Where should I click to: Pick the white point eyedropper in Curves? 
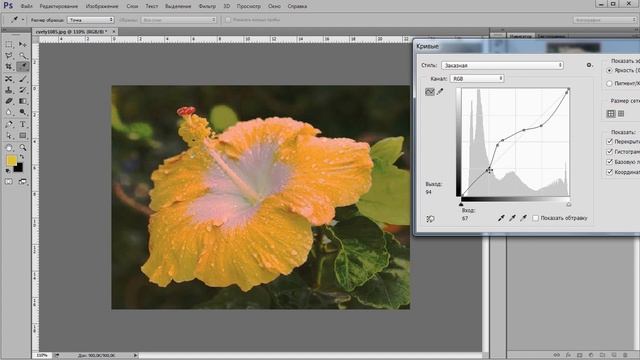[x=523, y=218]
